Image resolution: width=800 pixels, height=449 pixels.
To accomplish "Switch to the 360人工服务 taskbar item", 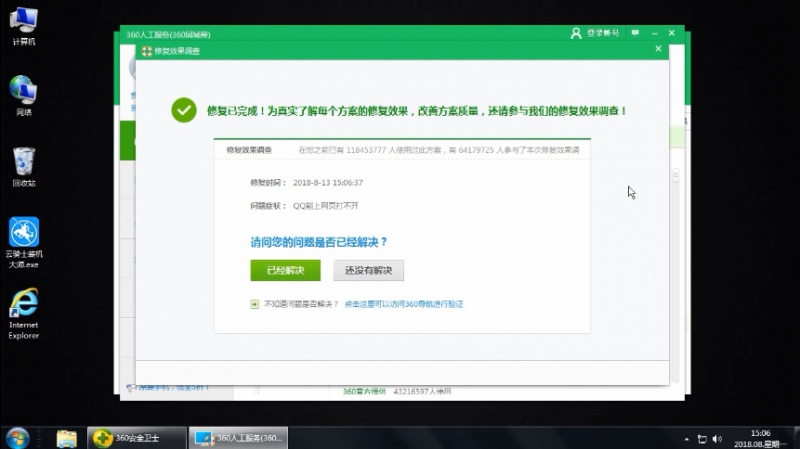I will pyautogui.click(x=238, y=438).
